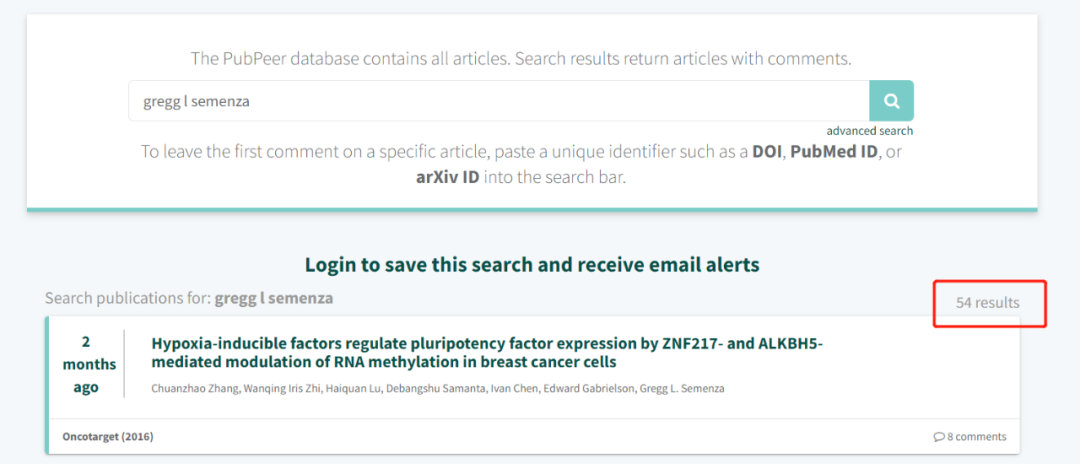Image resolution: width=1080 pixels, height=464 pixels.
Task: Select author Chuanzhao Zhang
Action: pos(194,388)
